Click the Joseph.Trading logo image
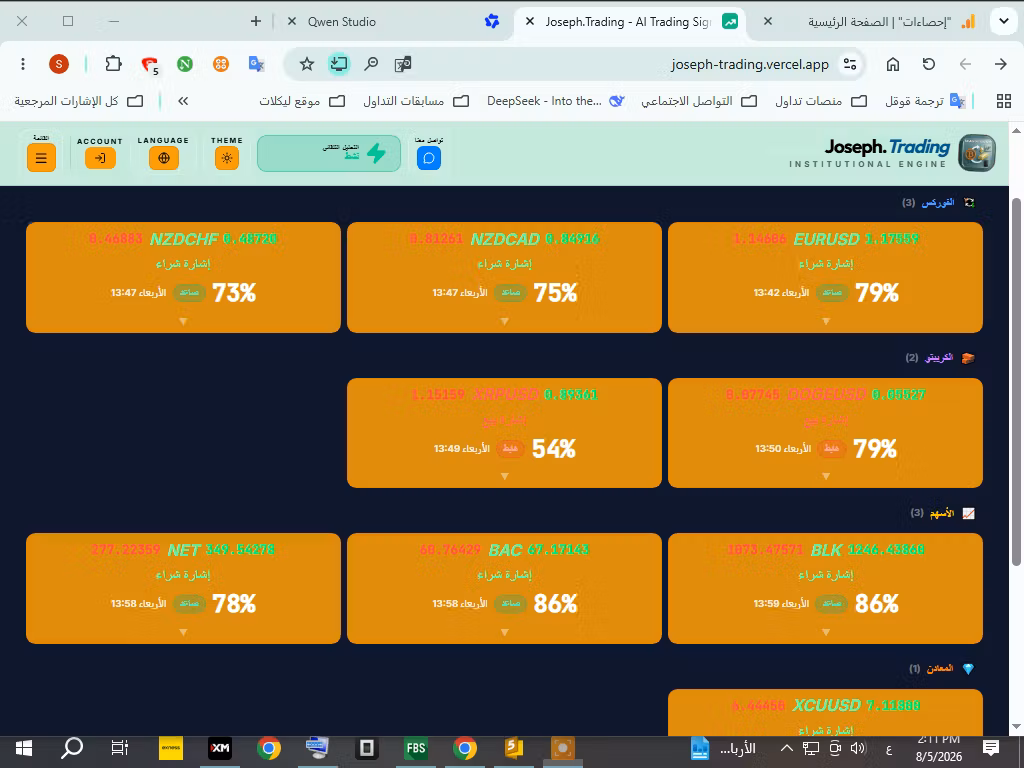The height and width of the screenshot is (768, 1024). 976,153
